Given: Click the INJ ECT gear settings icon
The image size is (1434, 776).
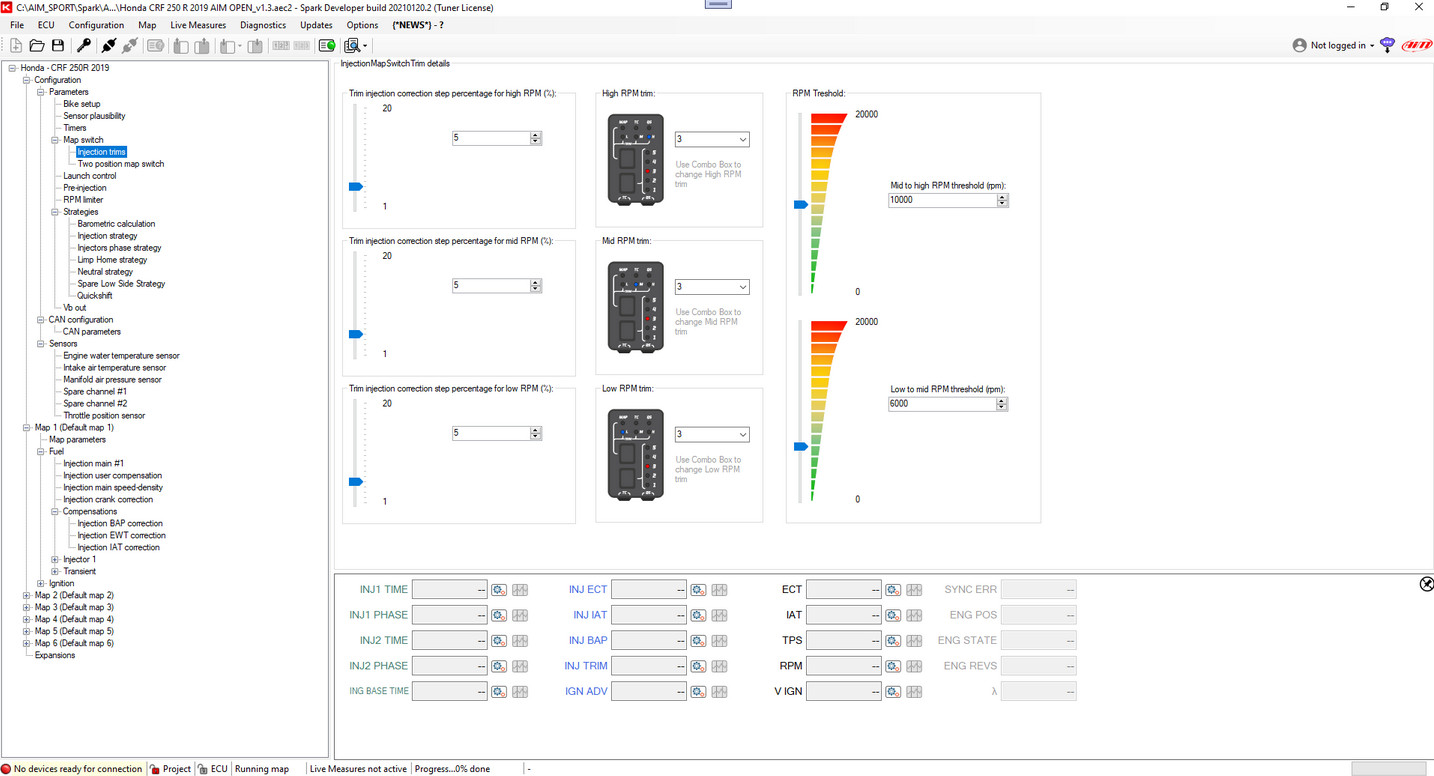Looking at the screenshot, I should (x=698, y=590).
